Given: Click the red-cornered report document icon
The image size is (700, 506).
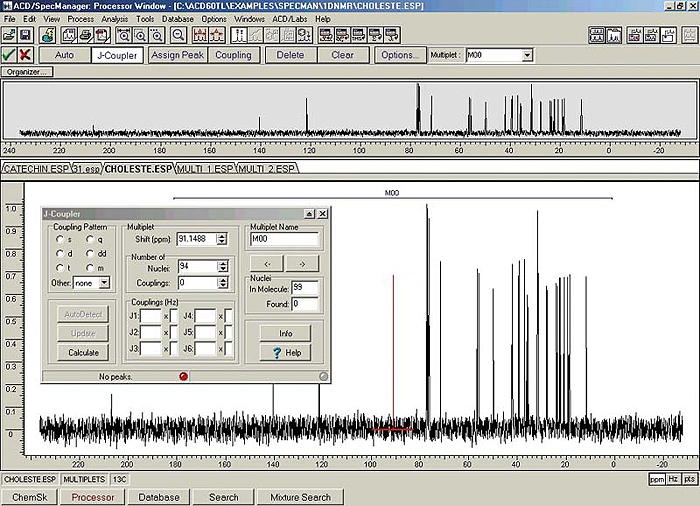Looking at the screenshot, I should coord(102,35).
